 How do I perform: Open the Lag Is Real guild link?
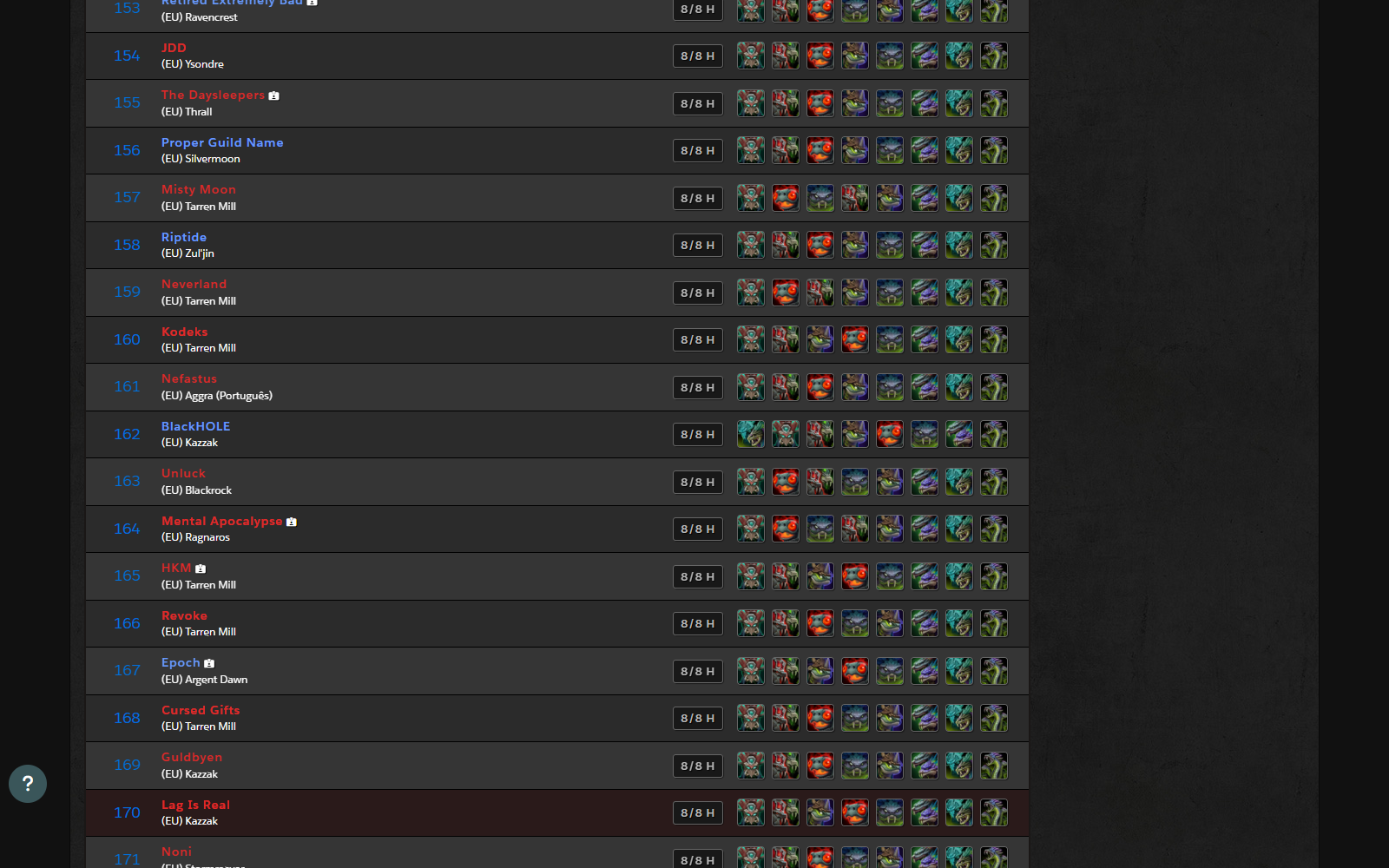coord(195,805)
